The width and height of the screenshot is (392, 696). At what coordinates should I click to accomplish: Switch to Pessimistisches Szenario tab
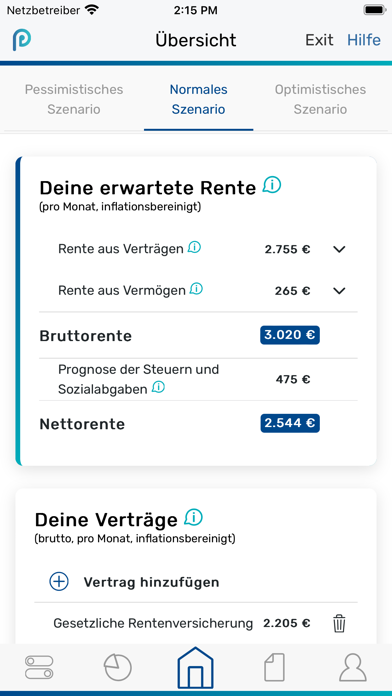pos(74,99)
